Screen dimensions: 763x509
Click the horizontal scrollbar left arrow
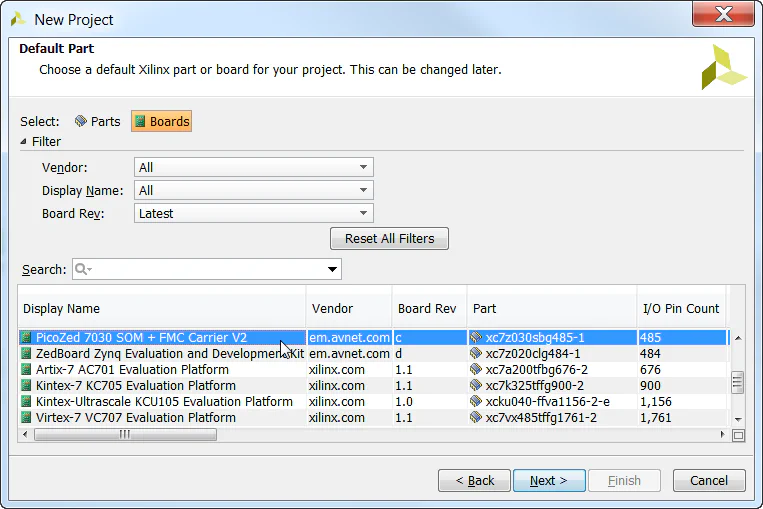(25, 435)
